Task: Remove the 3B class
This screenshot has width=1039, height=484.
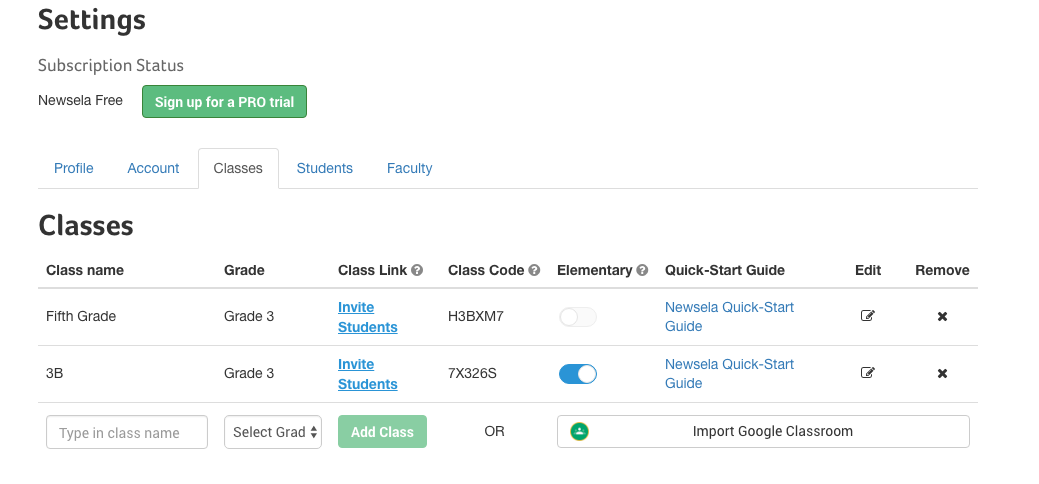Action: pyautogui.click(x=942, y=374)
